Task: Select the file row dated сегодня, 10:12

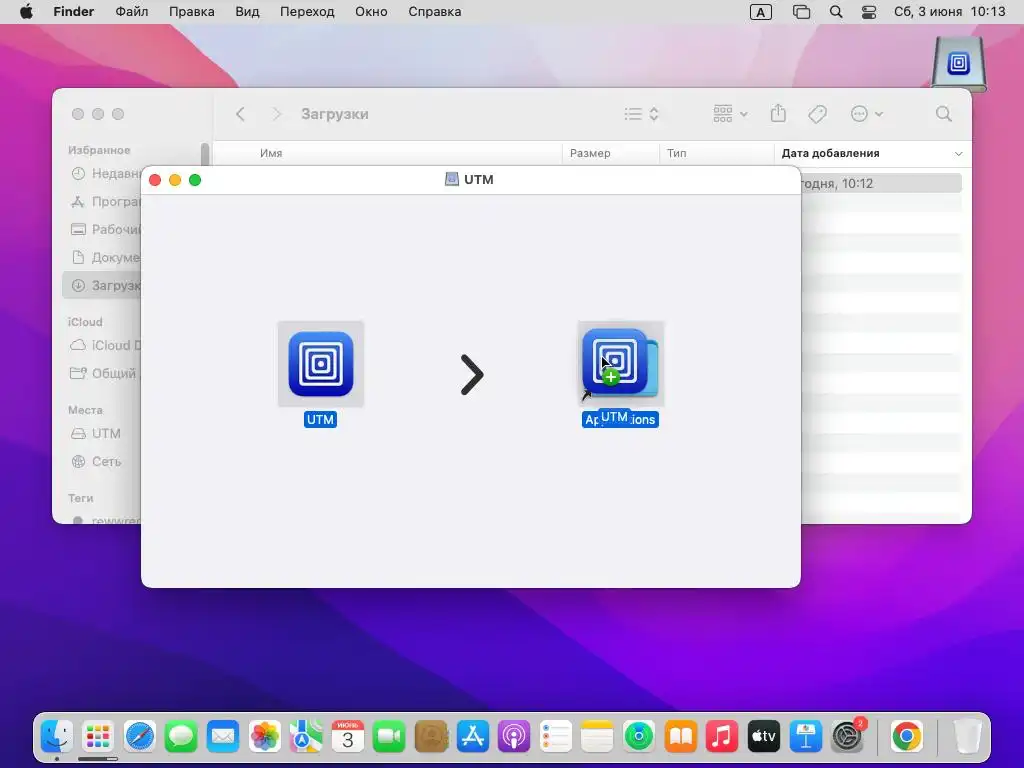Action: tap(881, 184)
